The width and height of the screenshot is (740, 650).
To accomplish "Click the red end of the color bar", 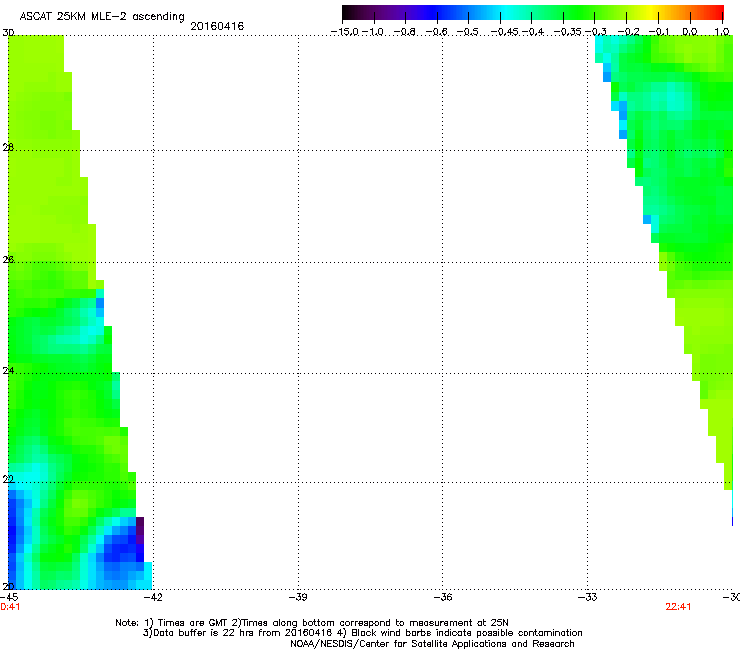I will pyautogui.click(x=716, y=12).
